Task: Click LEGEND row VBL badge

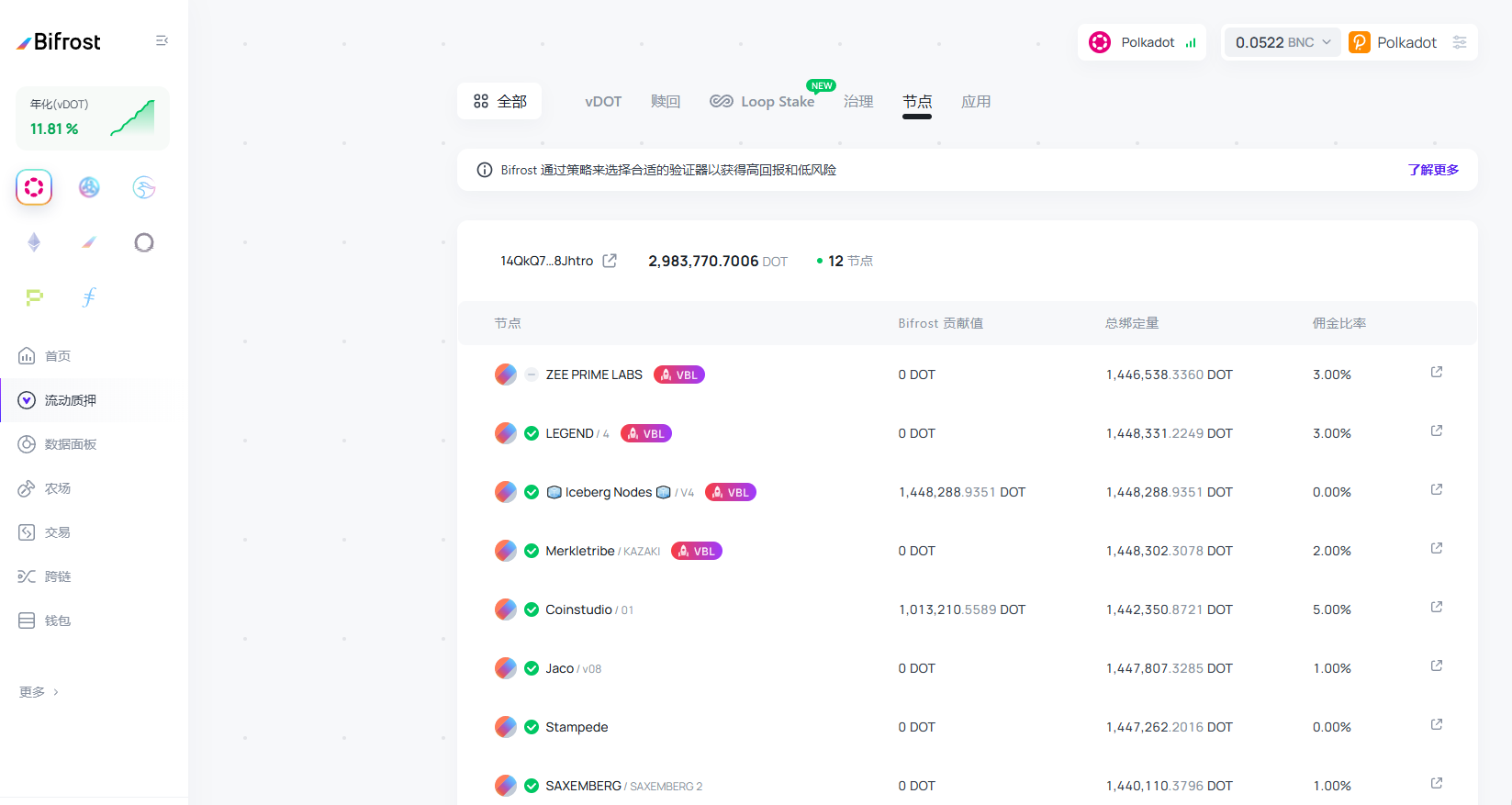Action: pyautogui.click(x=646, y=433)
